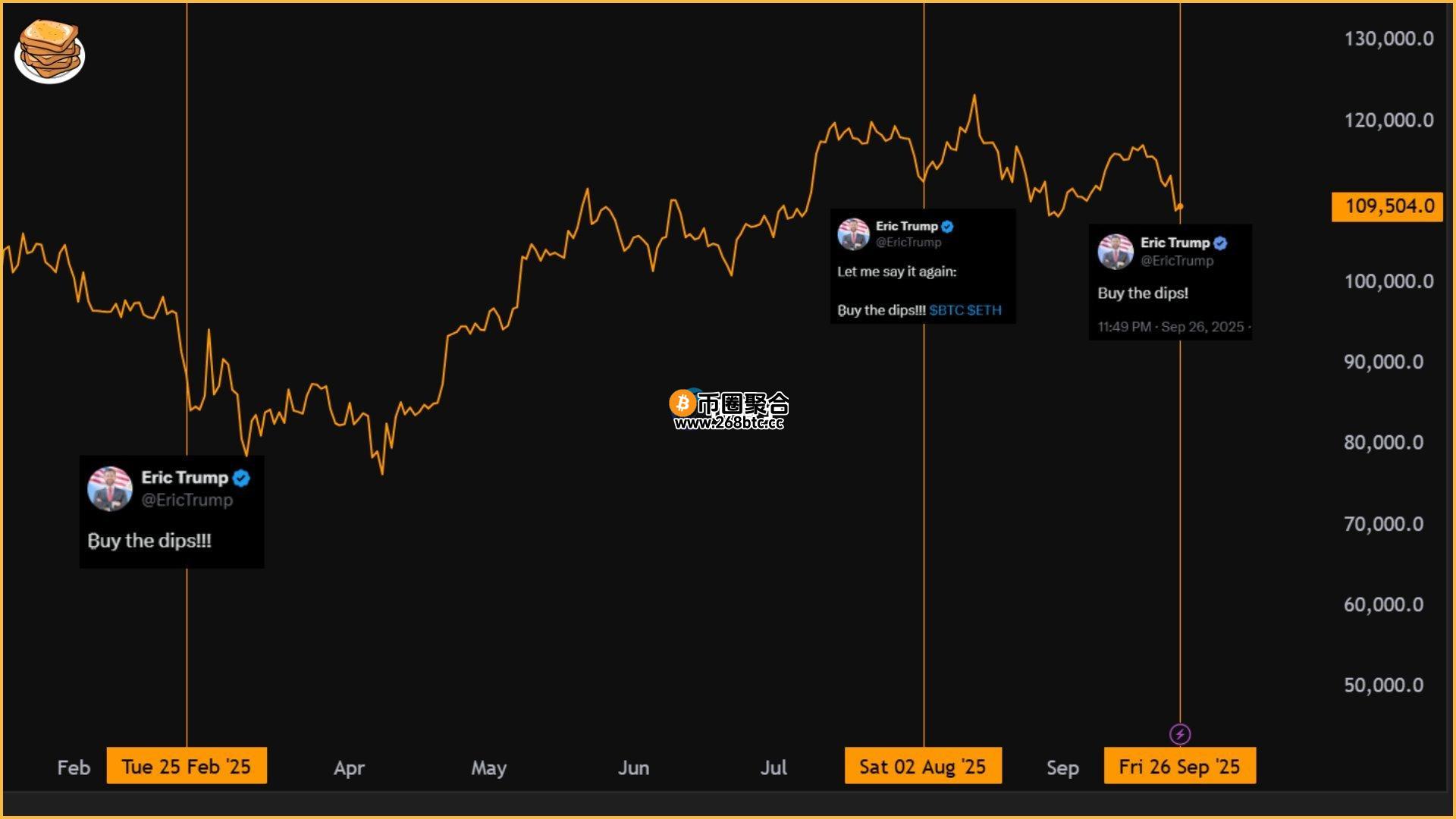The height and width of the screenshot is (819, 1456).
Task: Click the 'May' axis label
Action: coord(489,768)
